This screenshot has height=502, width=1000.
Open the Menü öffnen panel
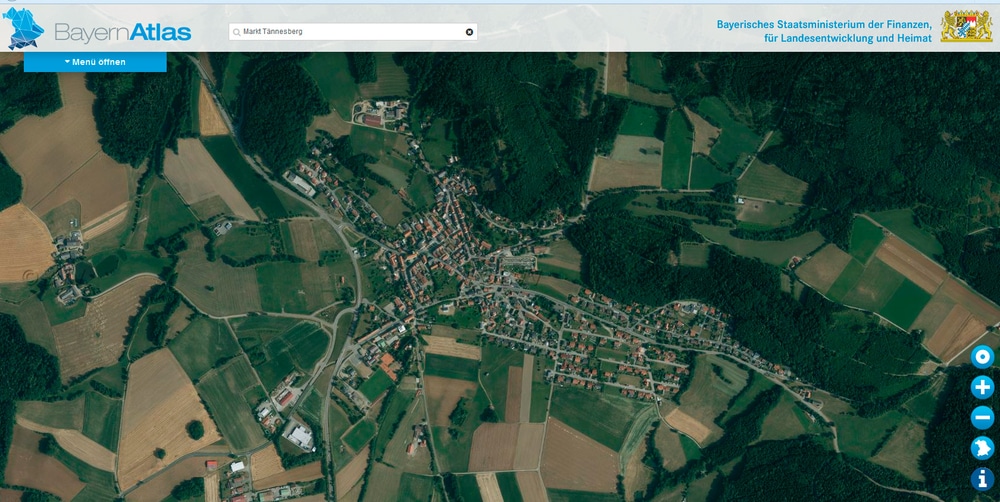click(96, 62)
